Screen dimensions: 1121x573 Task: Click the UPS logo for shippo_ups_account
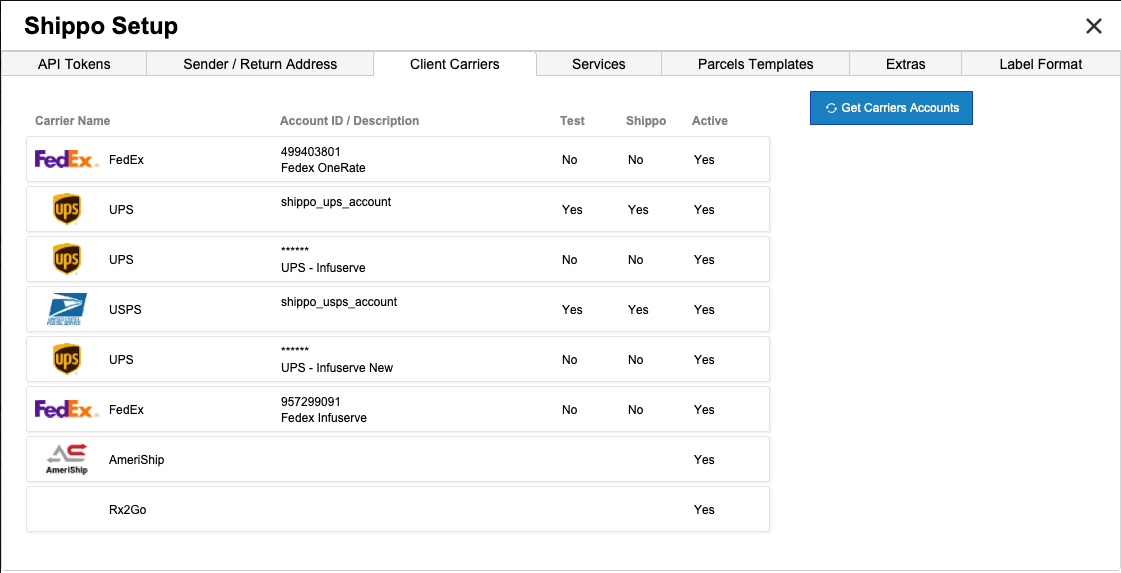pyautogui.click(x=67, y=210)
